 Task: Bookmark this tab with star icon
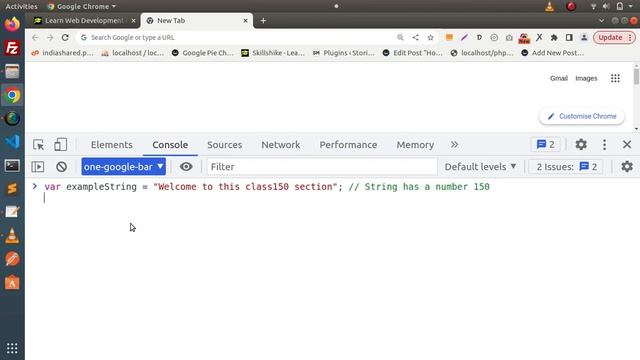(430, 38)
